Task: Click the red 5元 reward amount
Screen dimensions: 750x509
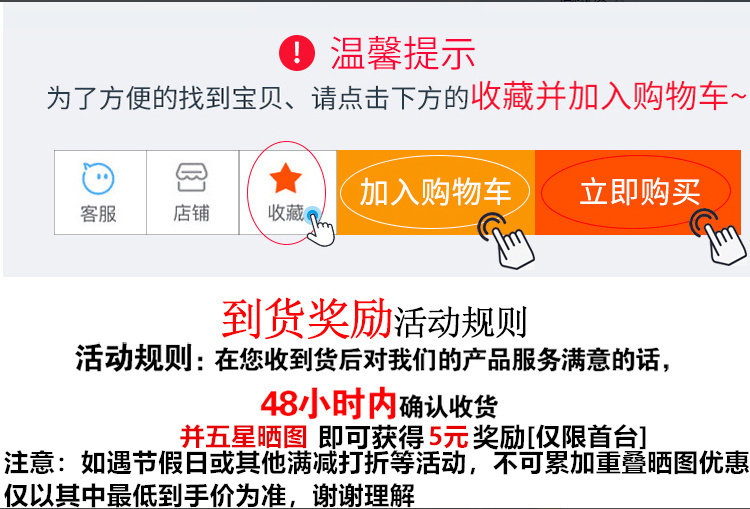Action: click(x=448, y=436)
